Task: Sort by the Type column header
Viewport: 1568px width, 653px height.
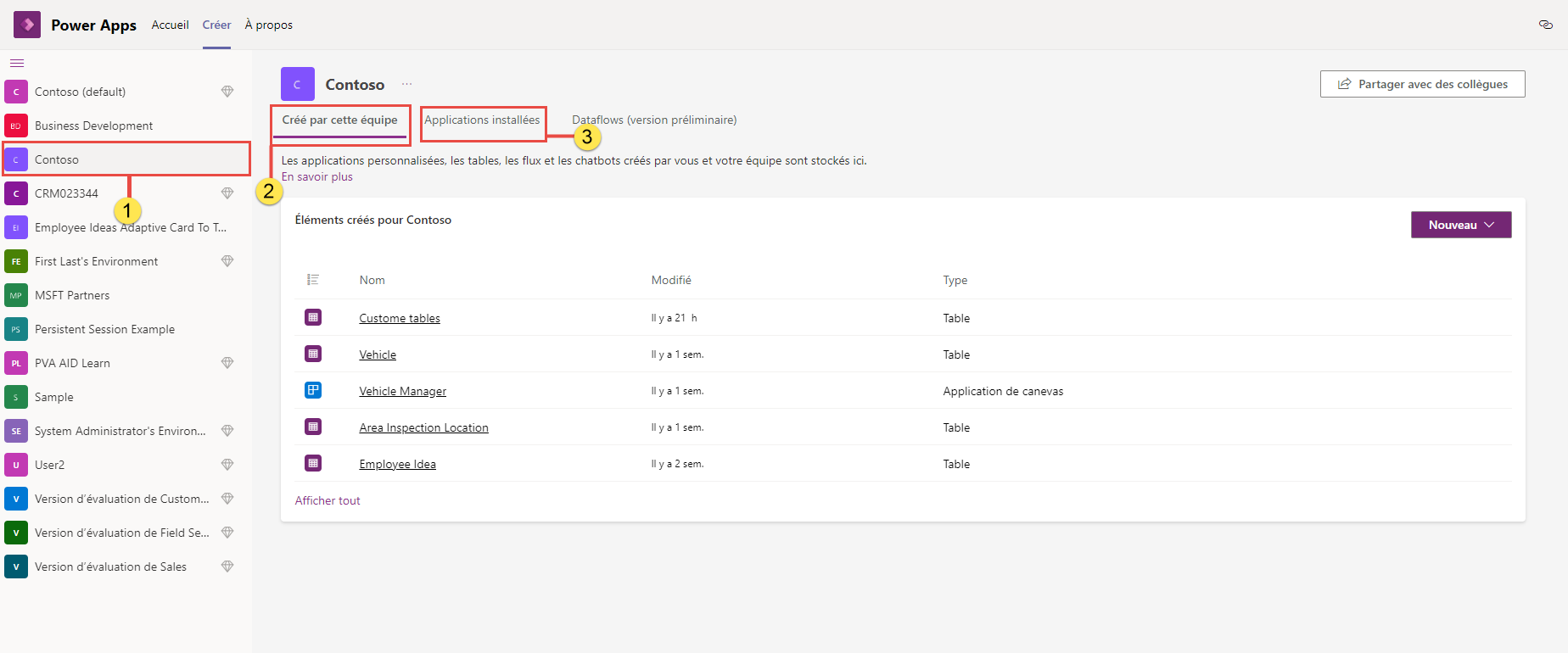Action: [x=955, y=280]
